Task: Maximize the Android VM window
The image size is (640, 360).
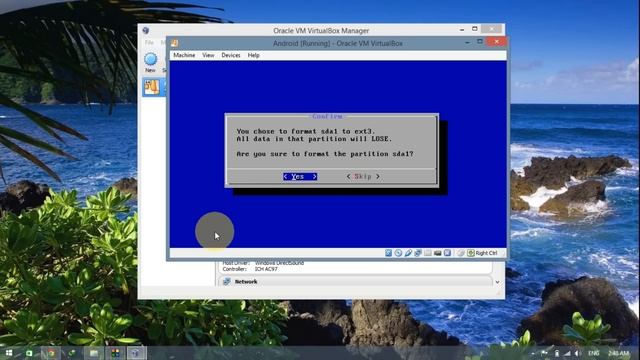Action: tap(480, 42)
